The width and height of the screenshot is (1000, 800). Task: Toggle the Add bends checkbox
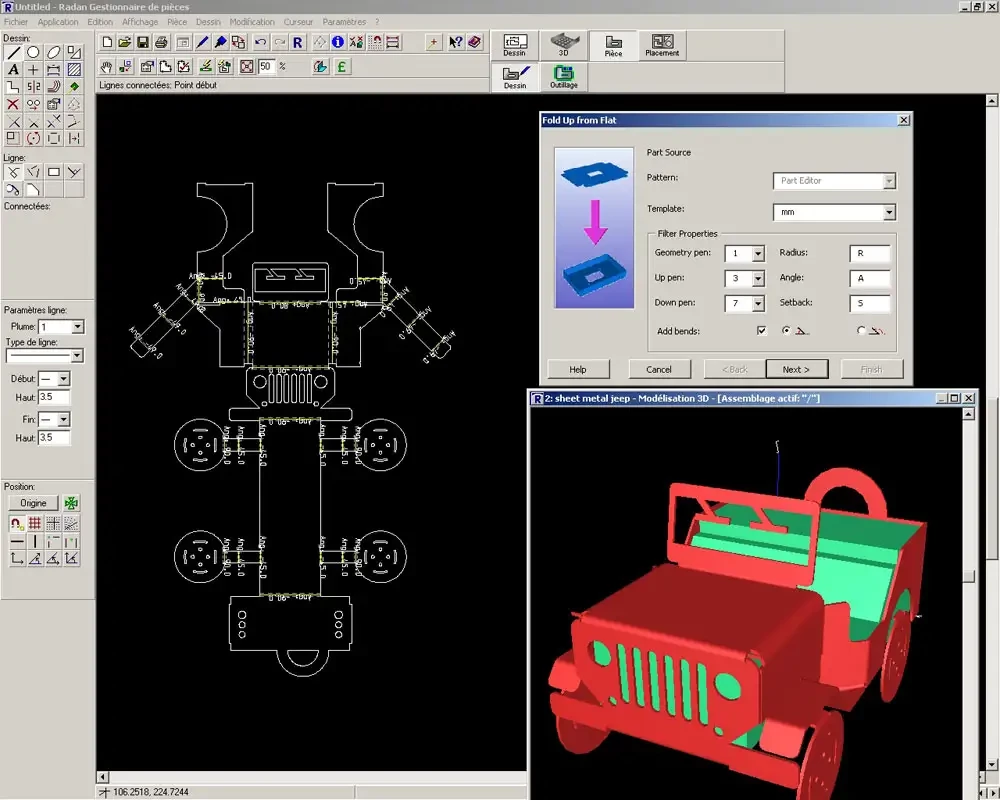point(761,330)
